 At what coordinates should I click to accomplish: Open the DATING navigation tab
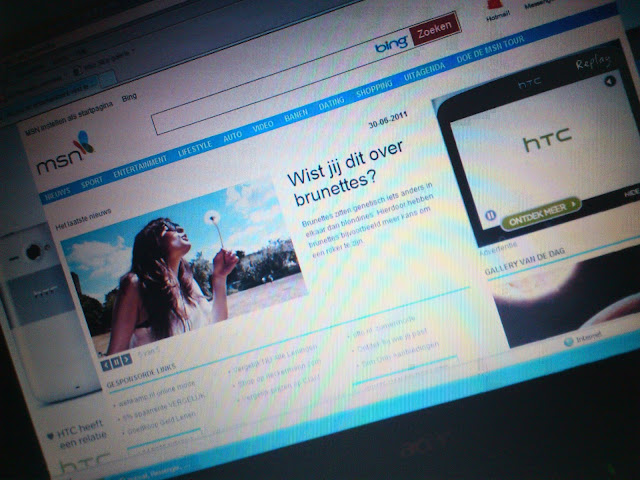(x=331, y=104)
